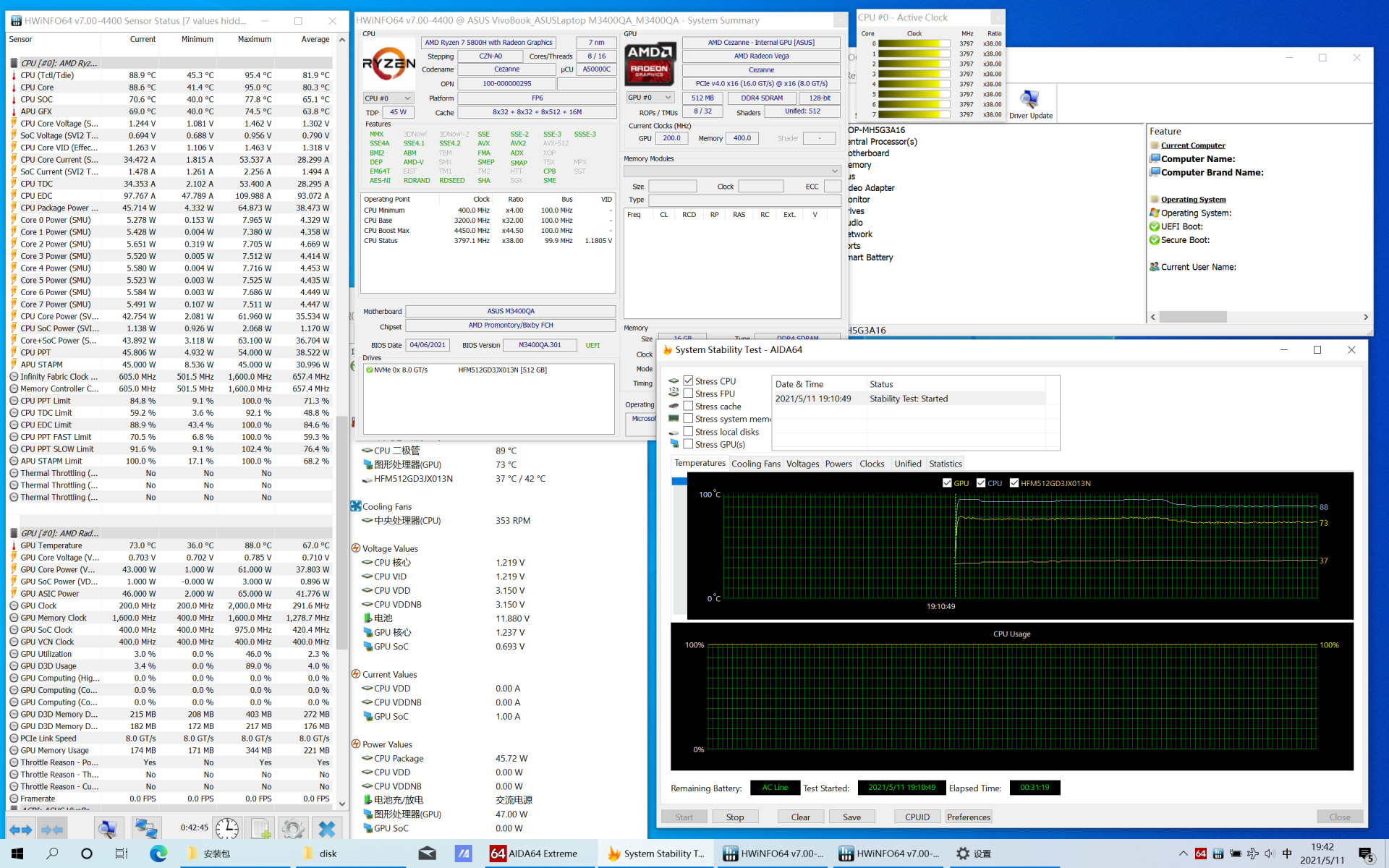The width and height of the screenshot is (1389, 868).
Task: Switch to the Clocks tab
Action: (872, 464)
